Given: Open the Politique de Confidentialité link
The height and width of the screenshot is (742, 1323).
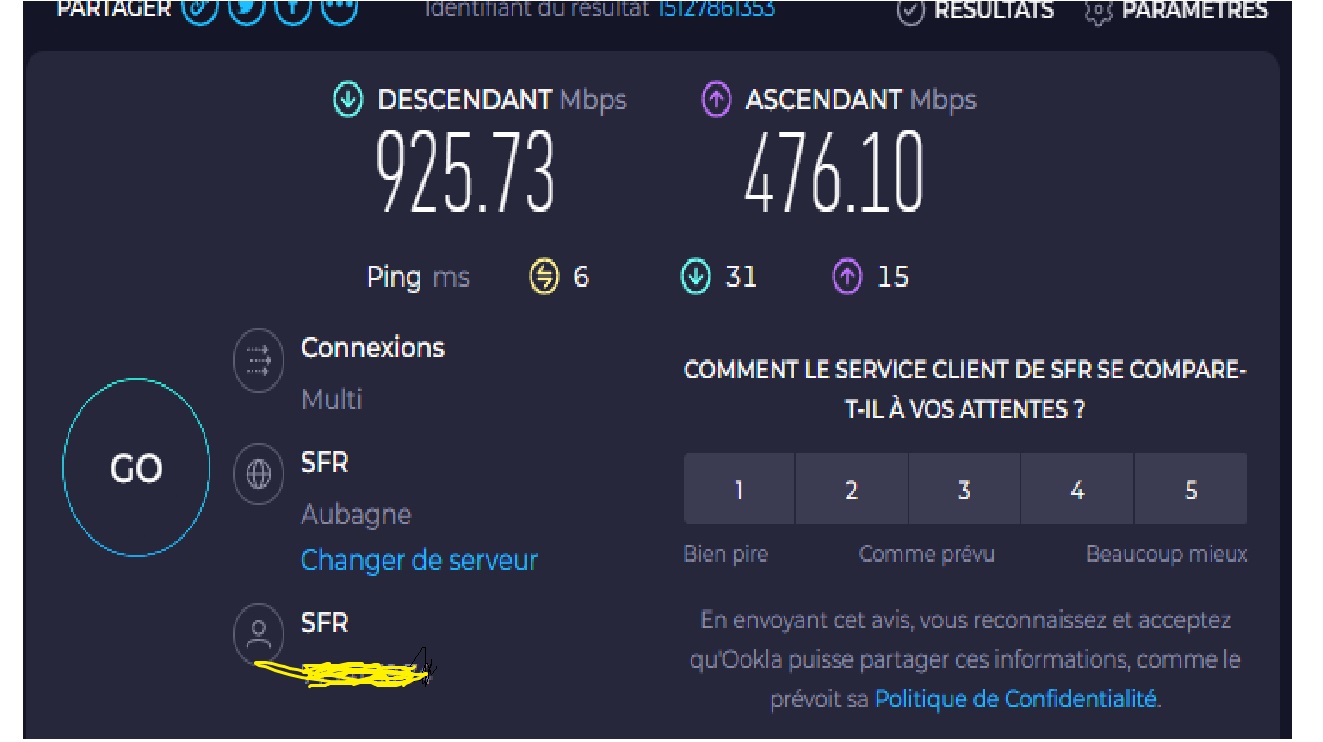Looking at the screenshot, I should tap(1015, 699).
